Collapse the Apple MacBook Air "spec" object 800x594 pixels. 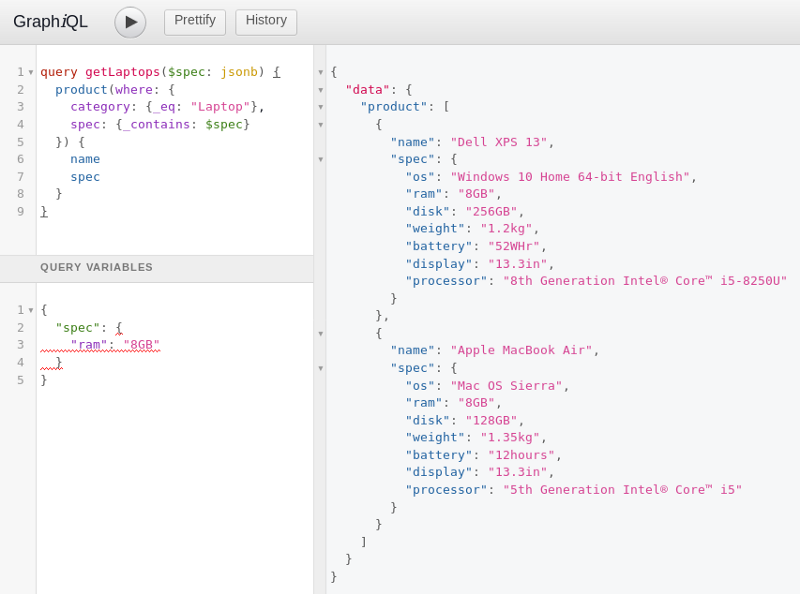pos(320,368)
